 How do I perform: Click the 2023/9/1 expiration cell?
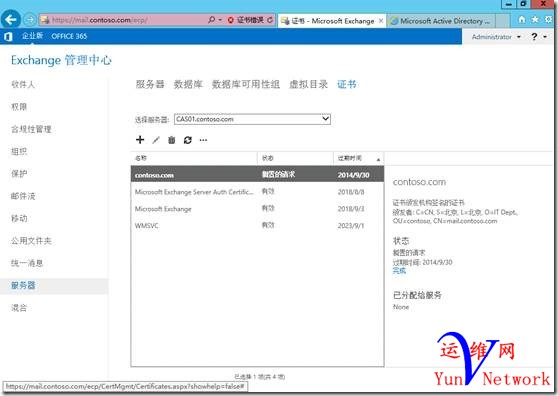pos(351,226)
